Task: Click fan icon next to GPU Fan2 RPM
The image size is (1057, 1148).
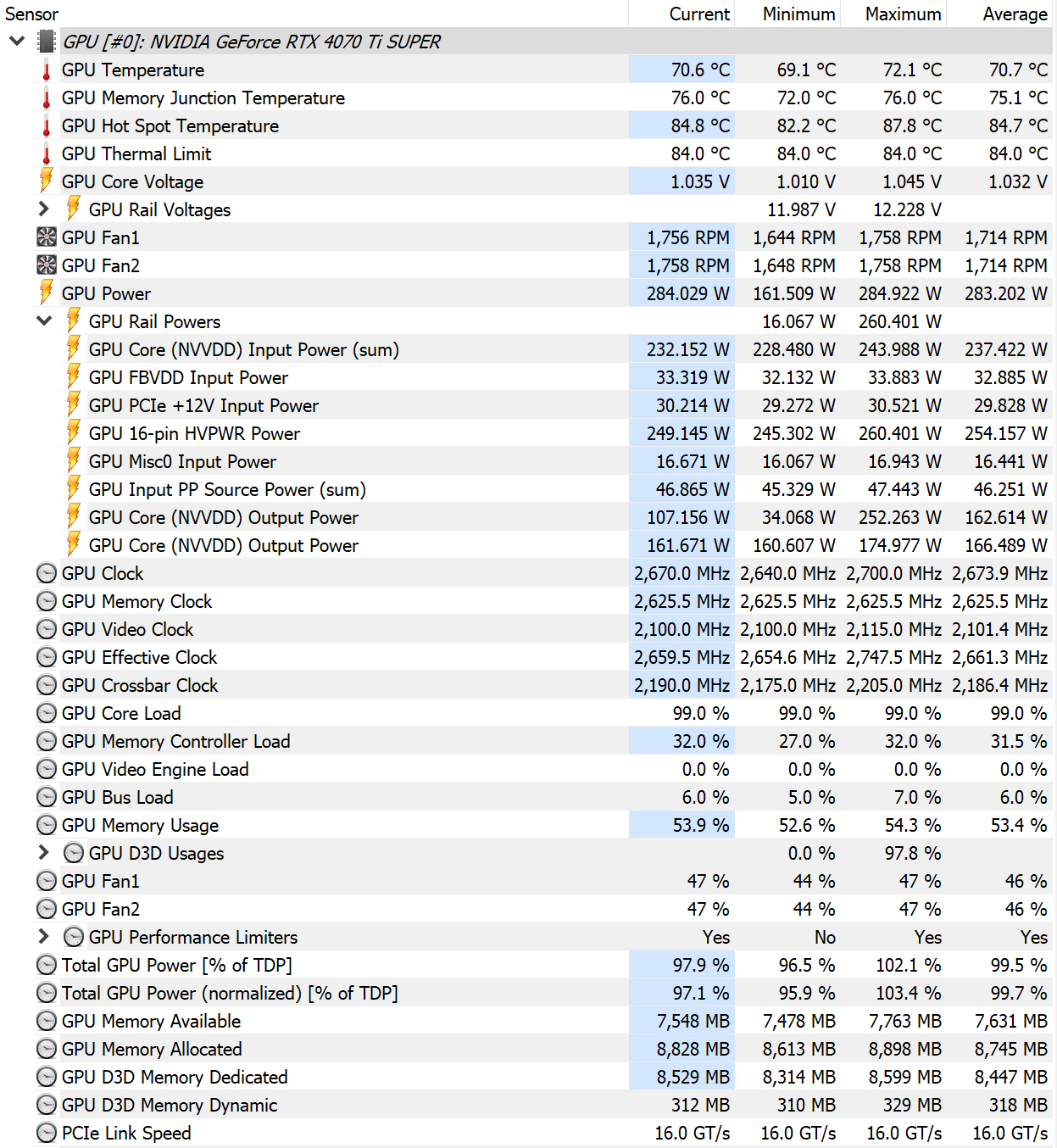Action: click(47, 265)
